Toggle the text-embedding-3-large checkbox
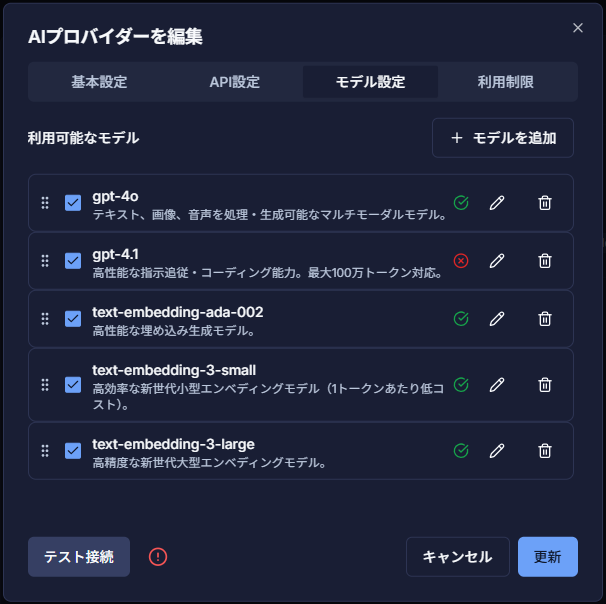The image size is (606, 604). point(73,450)
